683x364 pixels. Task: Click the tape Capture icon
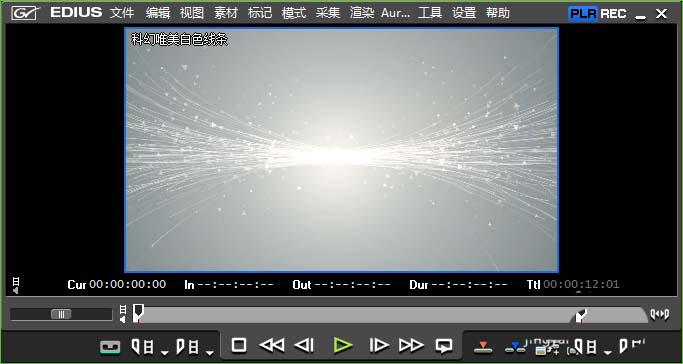pyautogui.click(x=110, y=347)
